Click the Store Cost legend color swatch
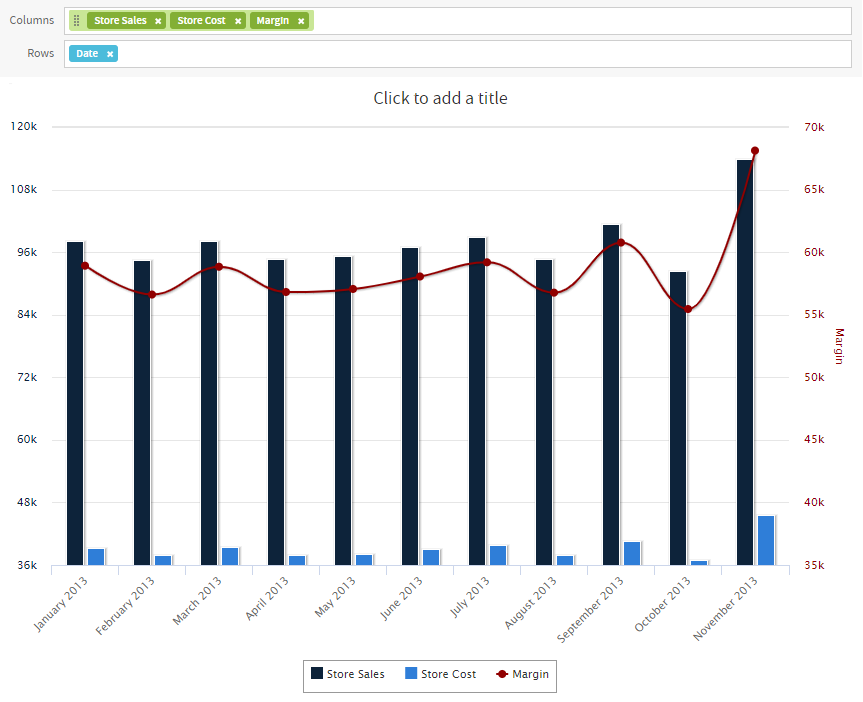863x702 pixels. pyautogui.click(x=411, y=673)
